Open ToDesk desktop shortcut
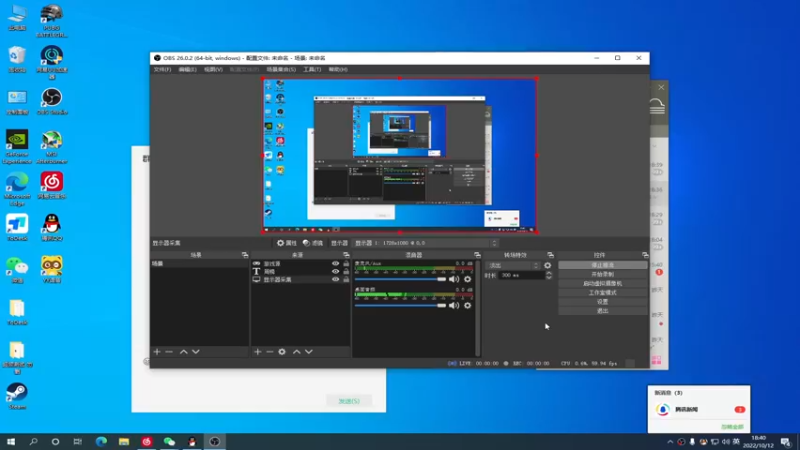The width and height of the screenshot is (800, 450). click(17, 228)
